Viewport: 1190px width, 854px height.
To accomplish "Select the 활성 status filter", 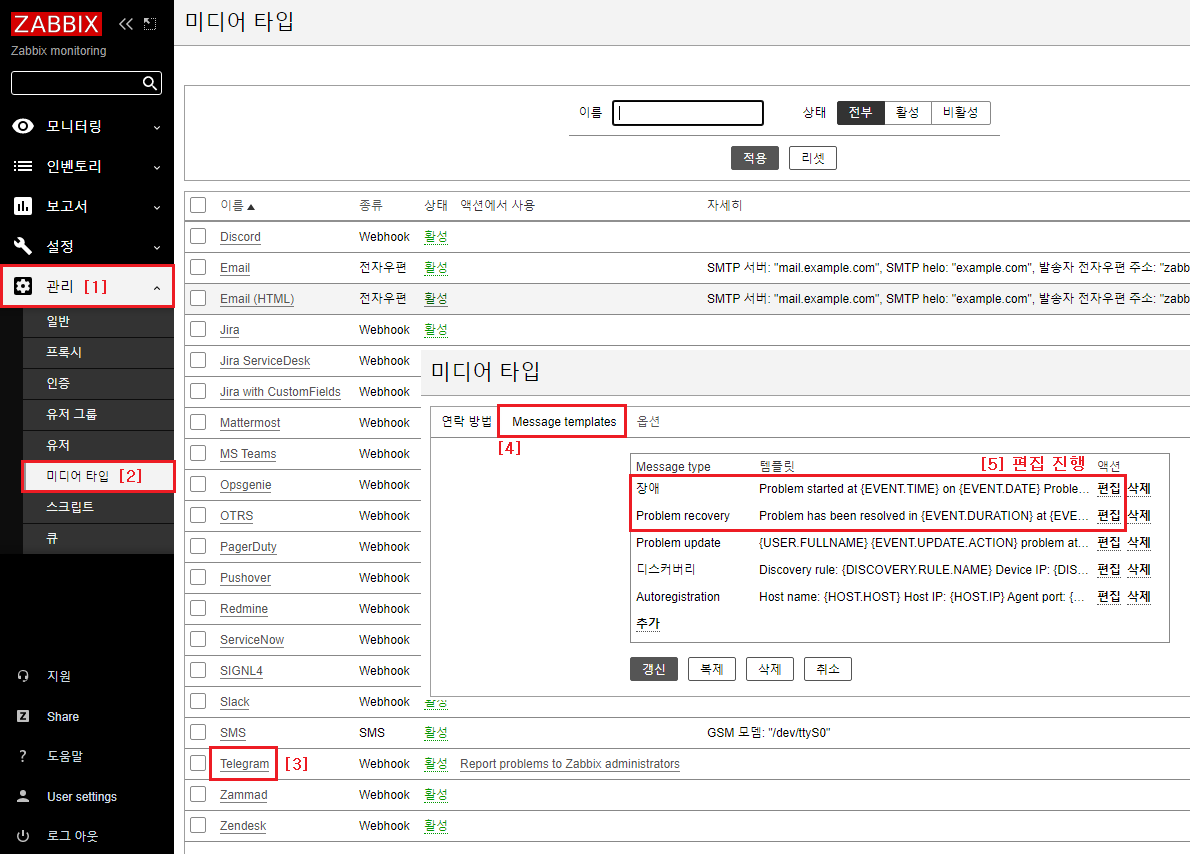I will (x=908, y=112).
